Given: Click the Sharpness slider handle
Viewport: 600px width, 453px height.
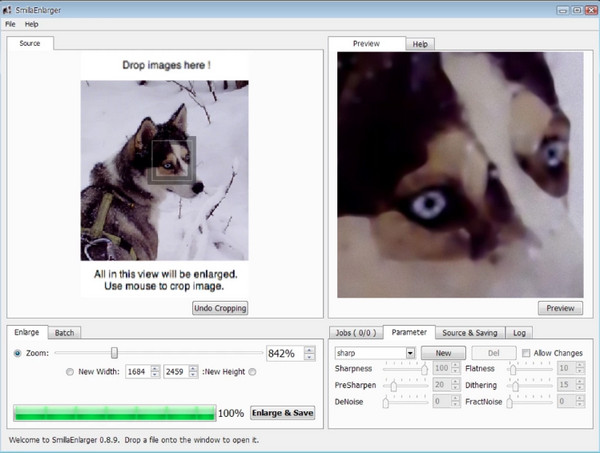Looking at the screenshot, I should point(424,369).
